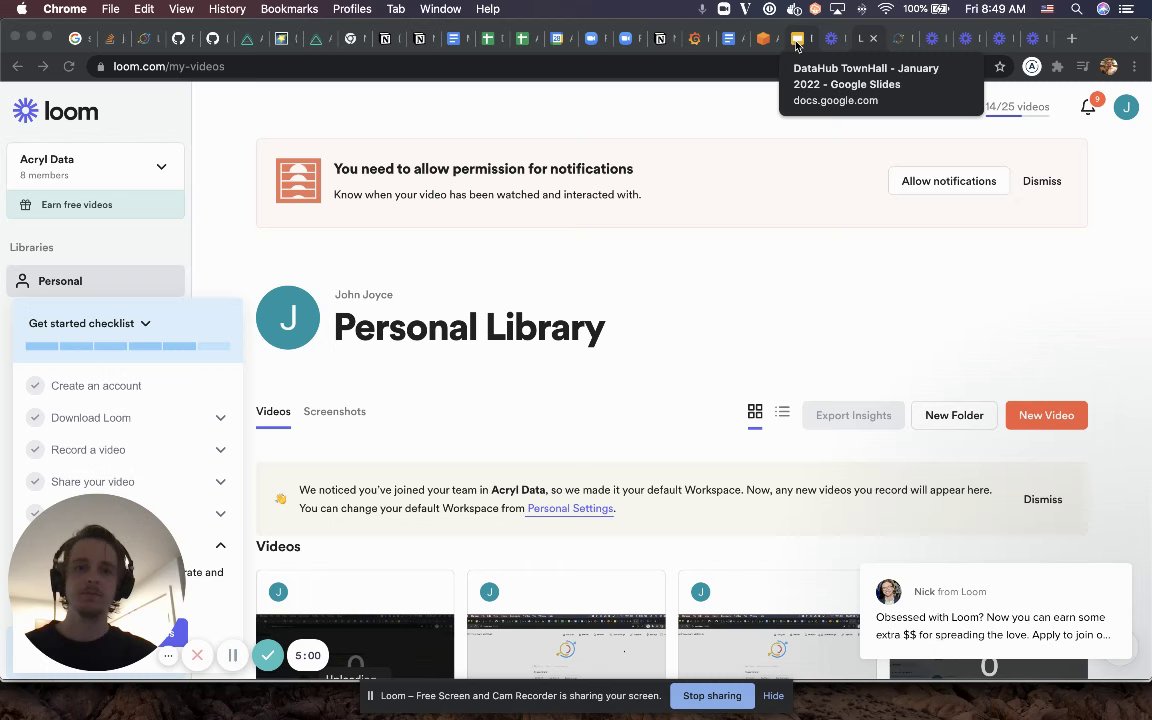
Task: Collapse the Get started checklist
Action: click(x=145, y=323)
